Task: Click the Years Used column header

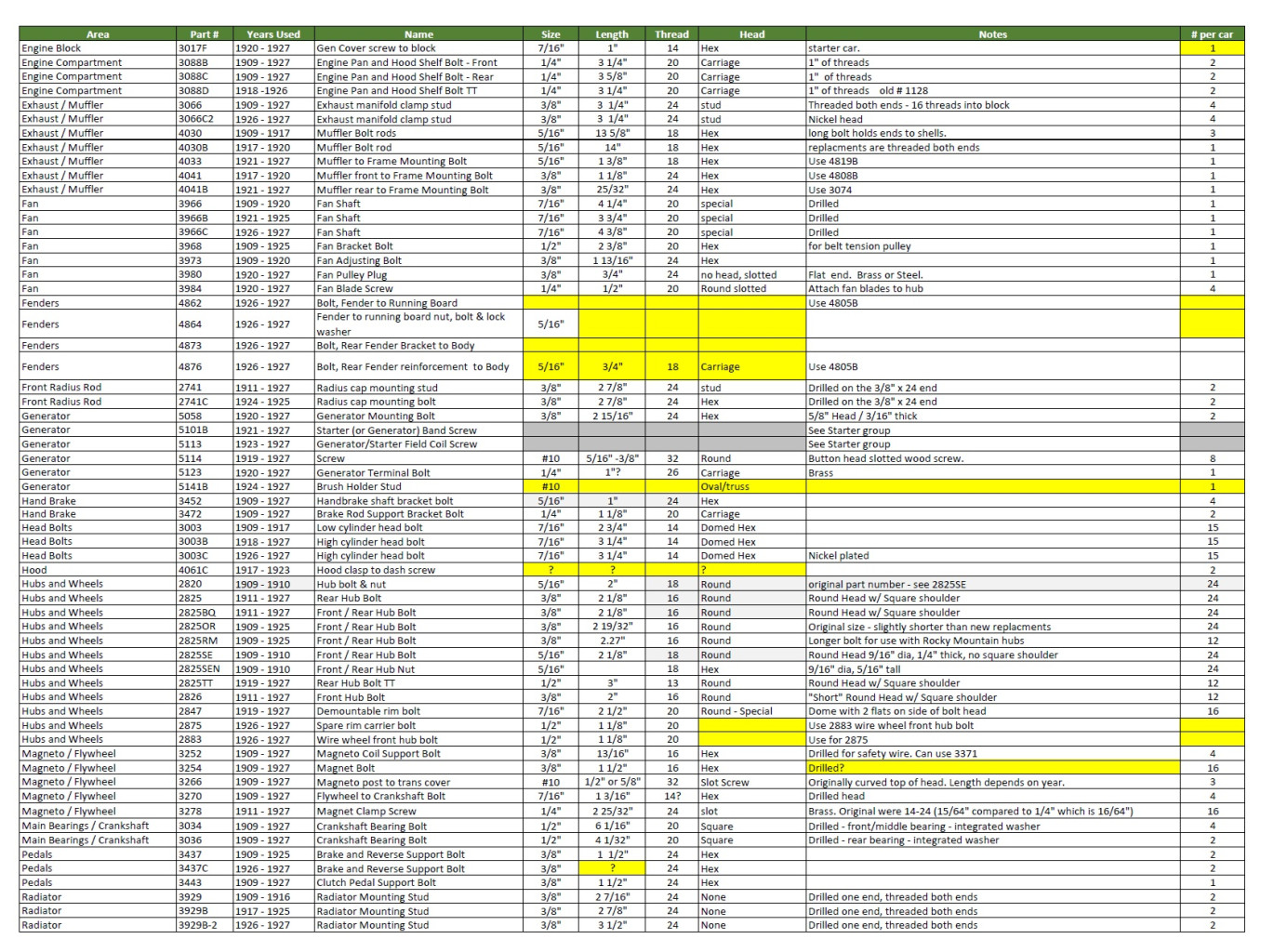Action: 273,34
